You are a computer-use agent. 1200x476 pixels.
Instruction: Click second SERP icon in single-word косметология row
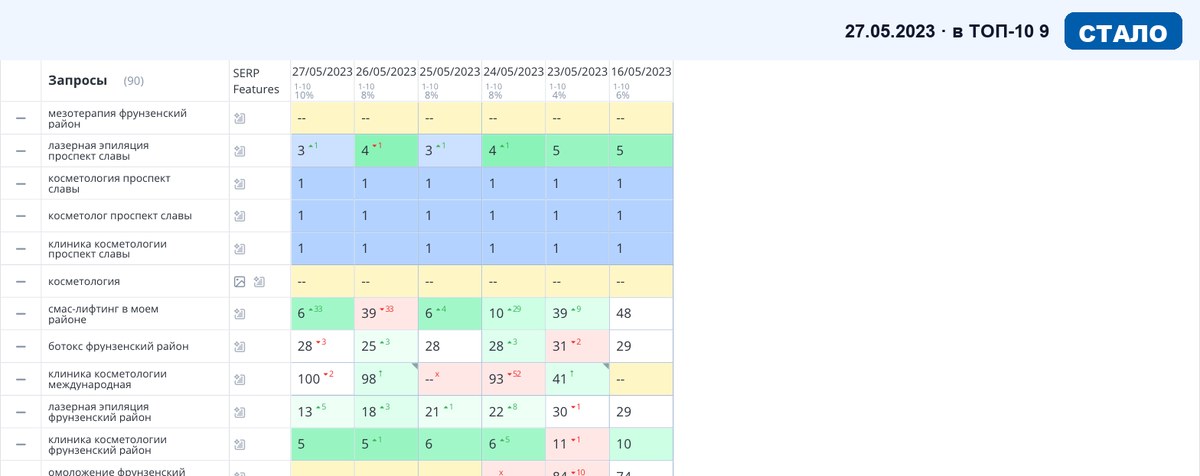click(259, 282)
